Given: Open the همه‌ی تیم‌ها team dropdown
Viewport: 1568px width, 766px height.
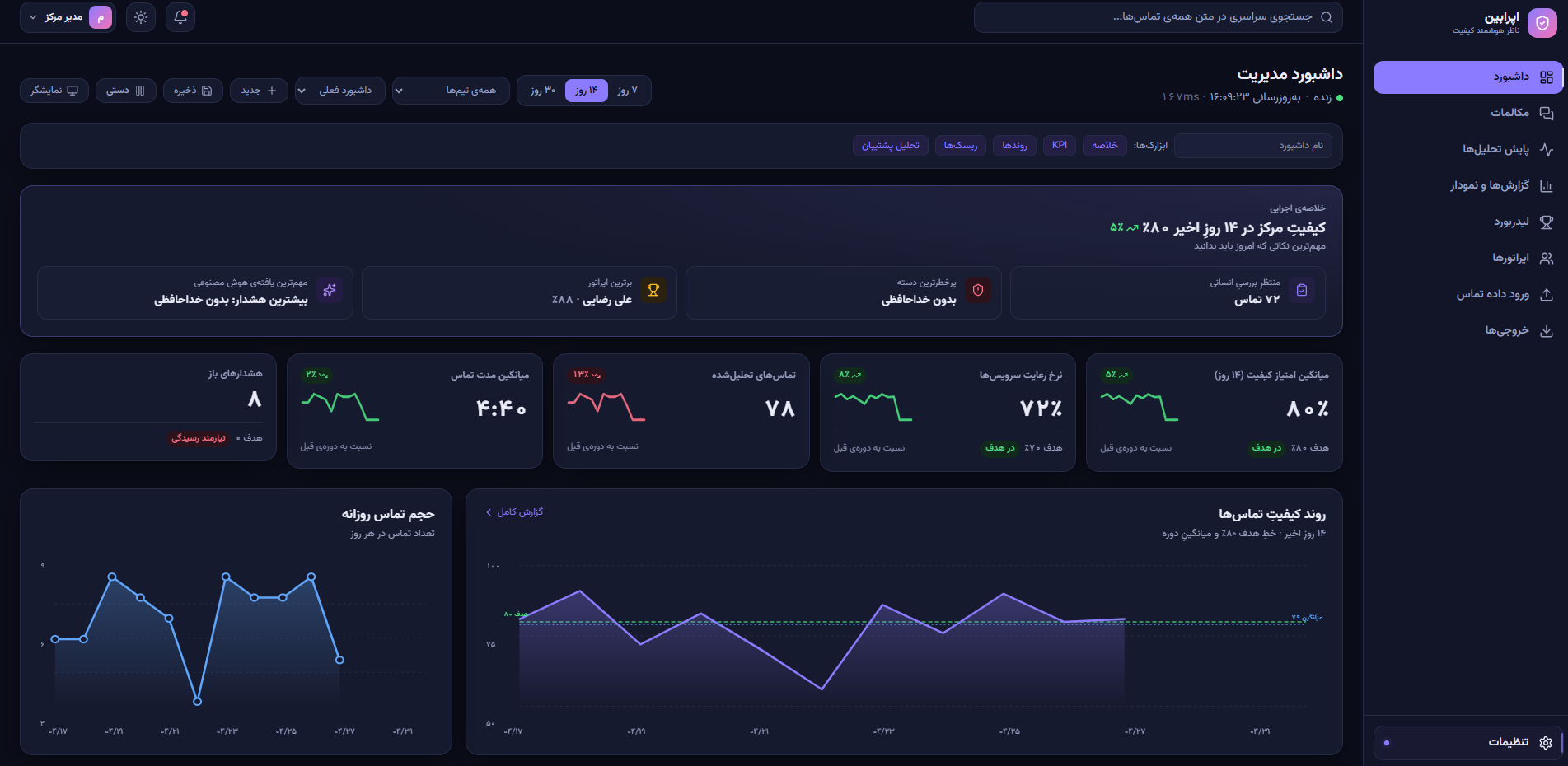Looking at the screenshot, I should 451,91.
